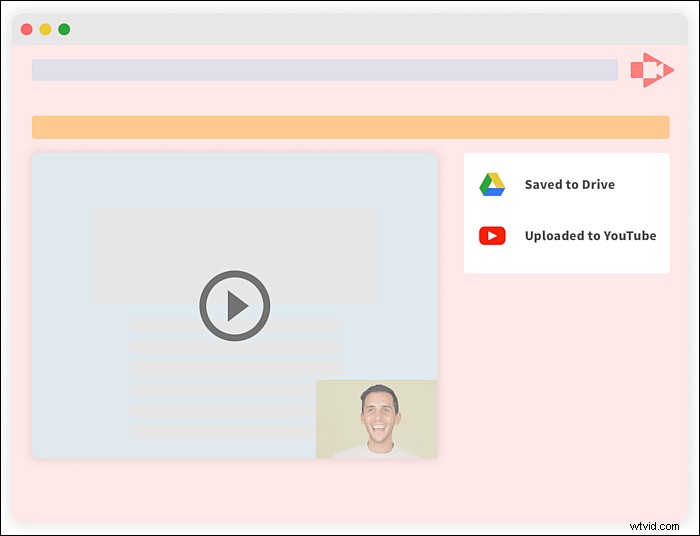Screen dimensions: 700x536
Task: Click the red screen recorder camera icon
Action: [x=652, y=70]
